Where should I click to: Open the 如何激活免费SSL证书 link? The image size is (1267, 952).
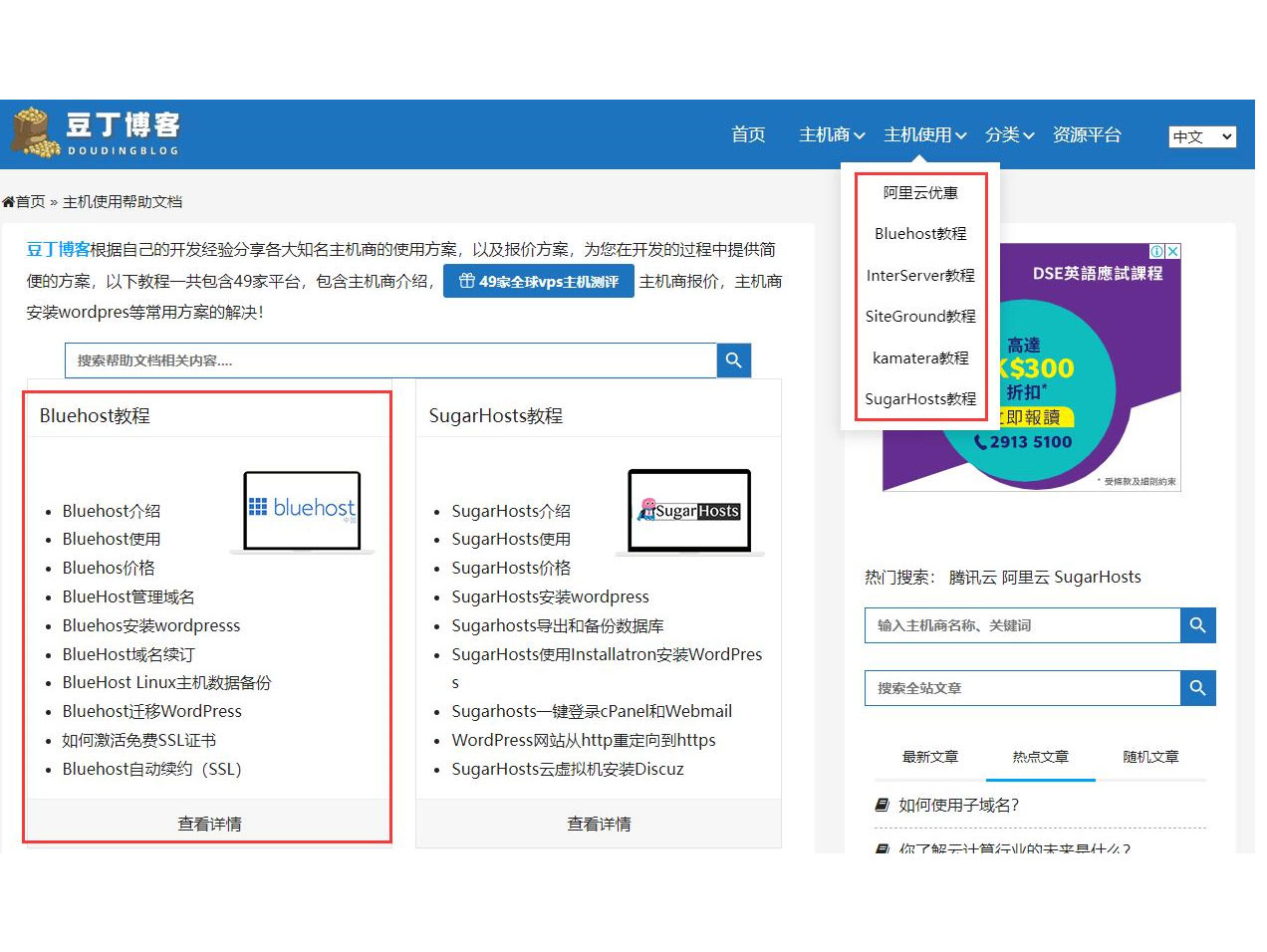point(138,740)
